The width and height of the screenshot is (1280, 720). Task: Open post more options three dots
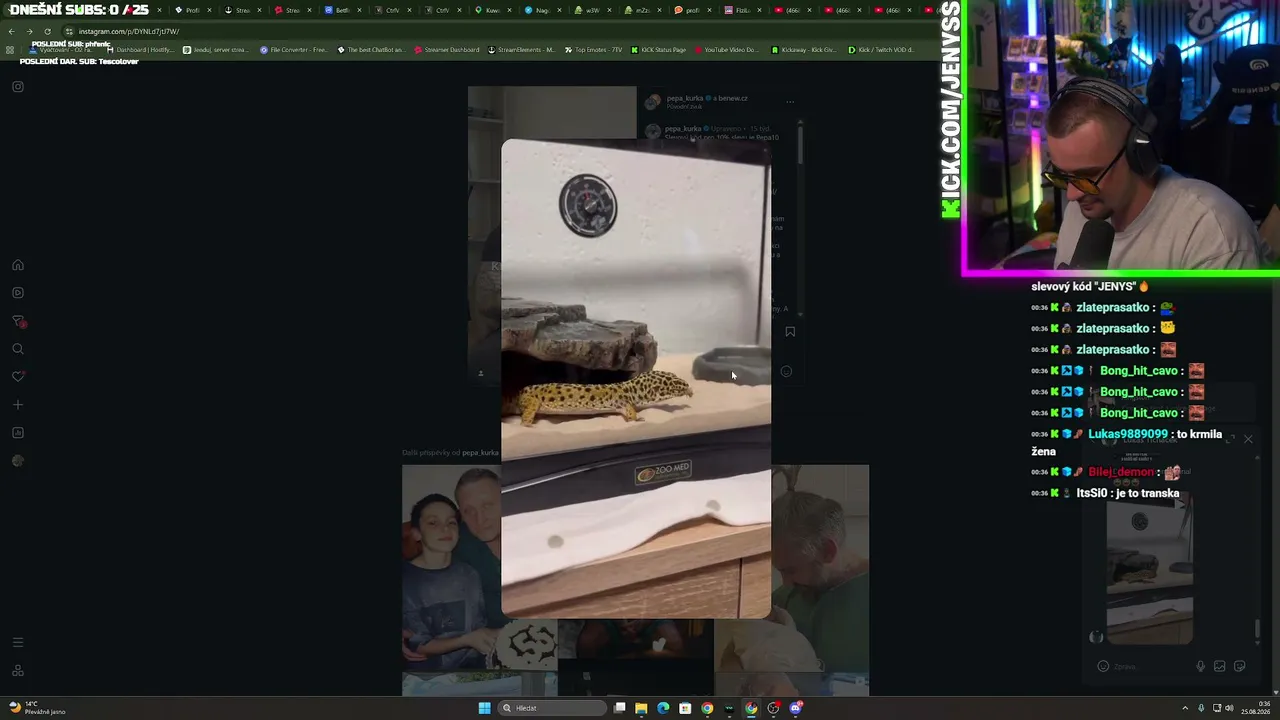pyautogui.click(x=790, y=101)
